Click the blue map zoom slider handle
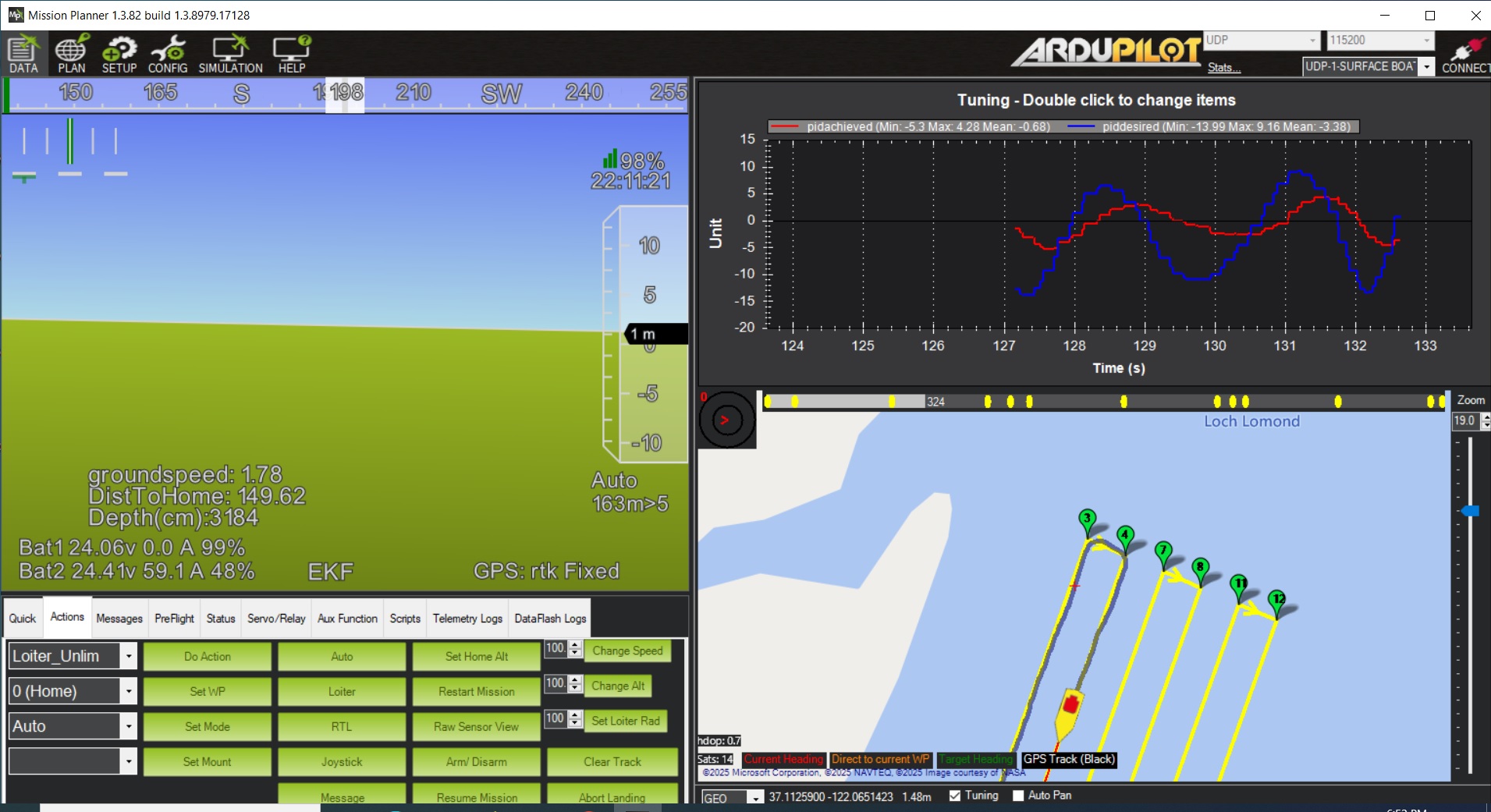This screenshot has height=812, width=1491. point(1470,511)
